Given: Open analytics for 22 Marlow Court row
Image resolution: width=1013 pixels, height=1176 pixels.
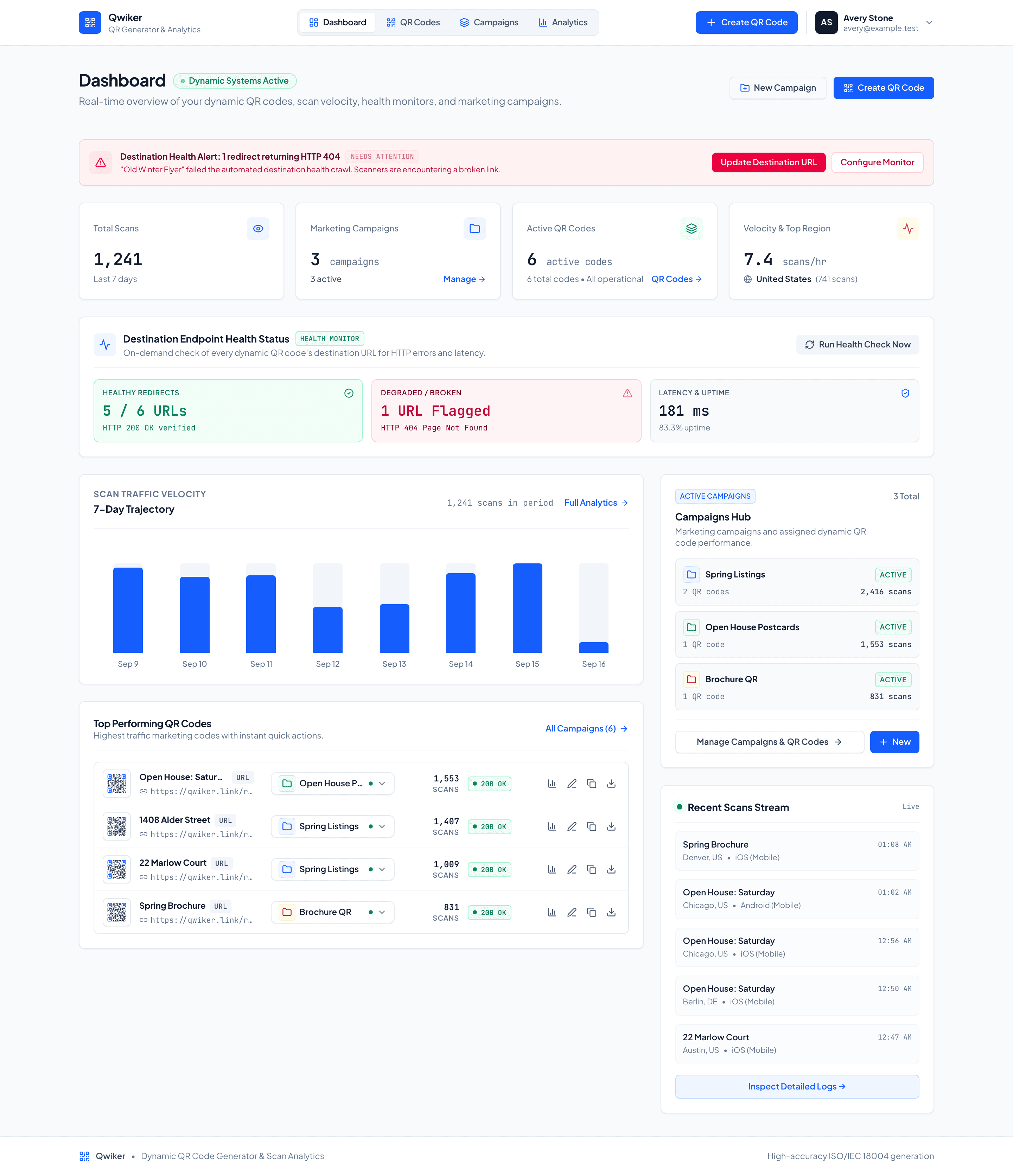Looking at the screenshot, I should [552, 869].
